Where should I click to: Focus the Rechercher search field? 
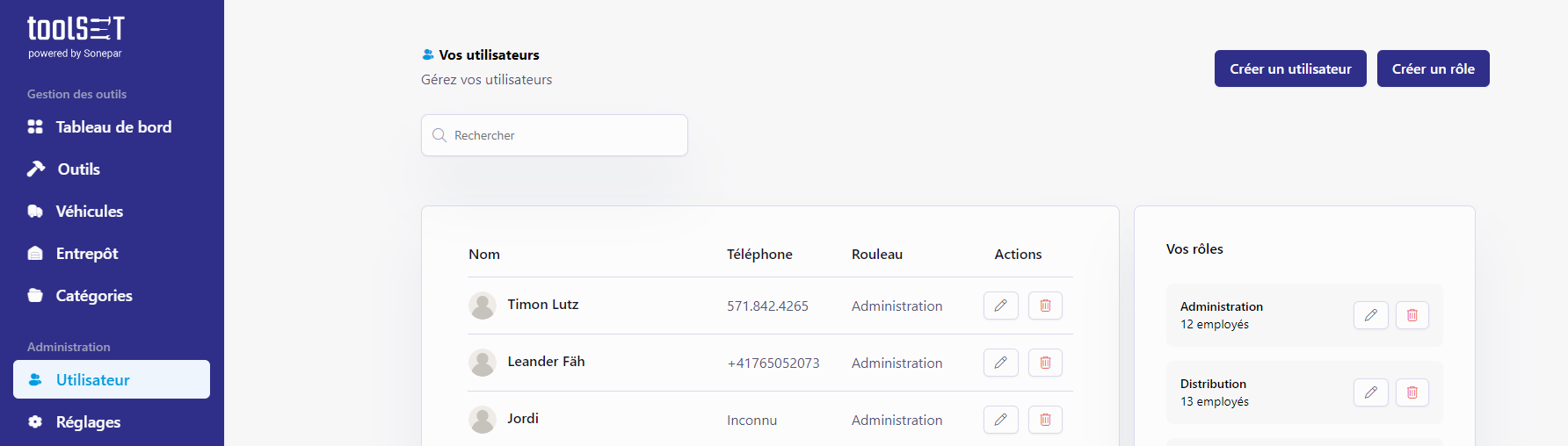(554, 135)
